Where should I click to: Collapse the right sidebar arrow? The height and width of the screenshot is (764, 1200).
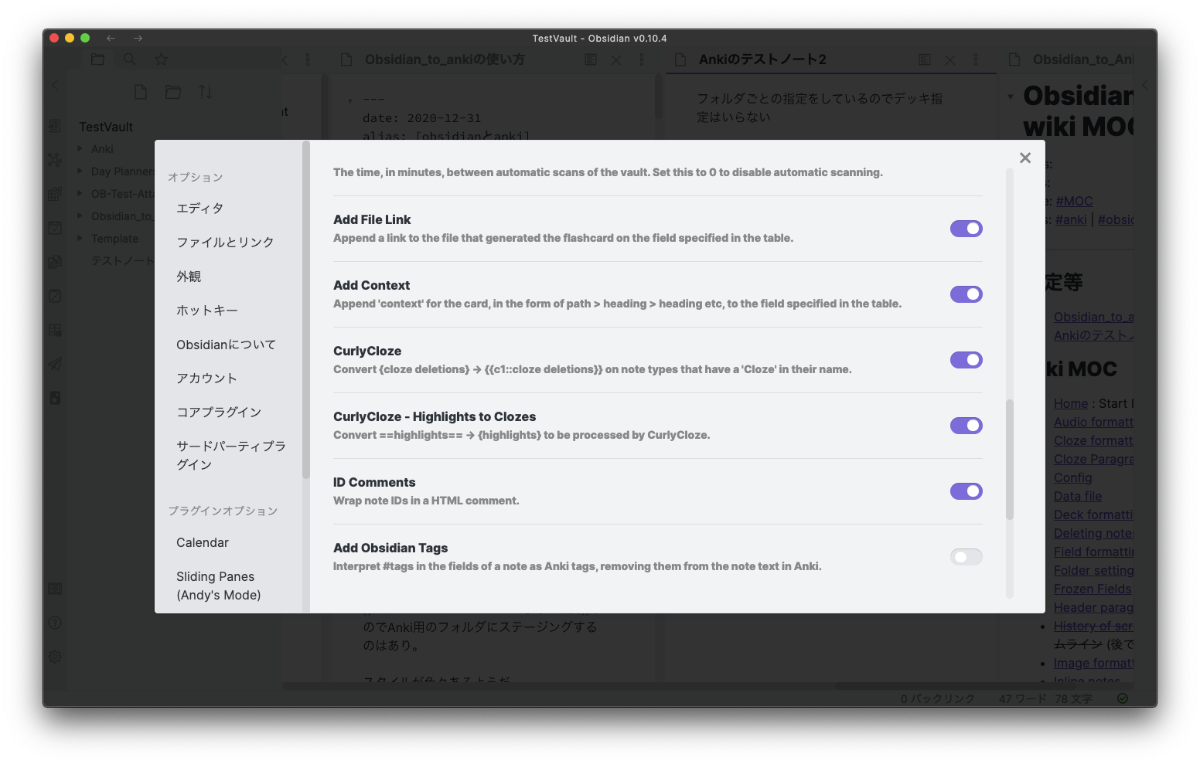tap(1146, 86)
